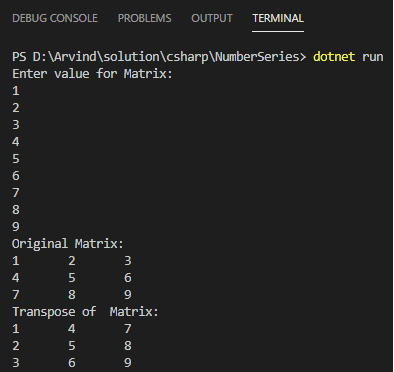This screenshot has width=394, height=372.
Task: Open the PROBLEMS tab
Action: pos(144,18)
